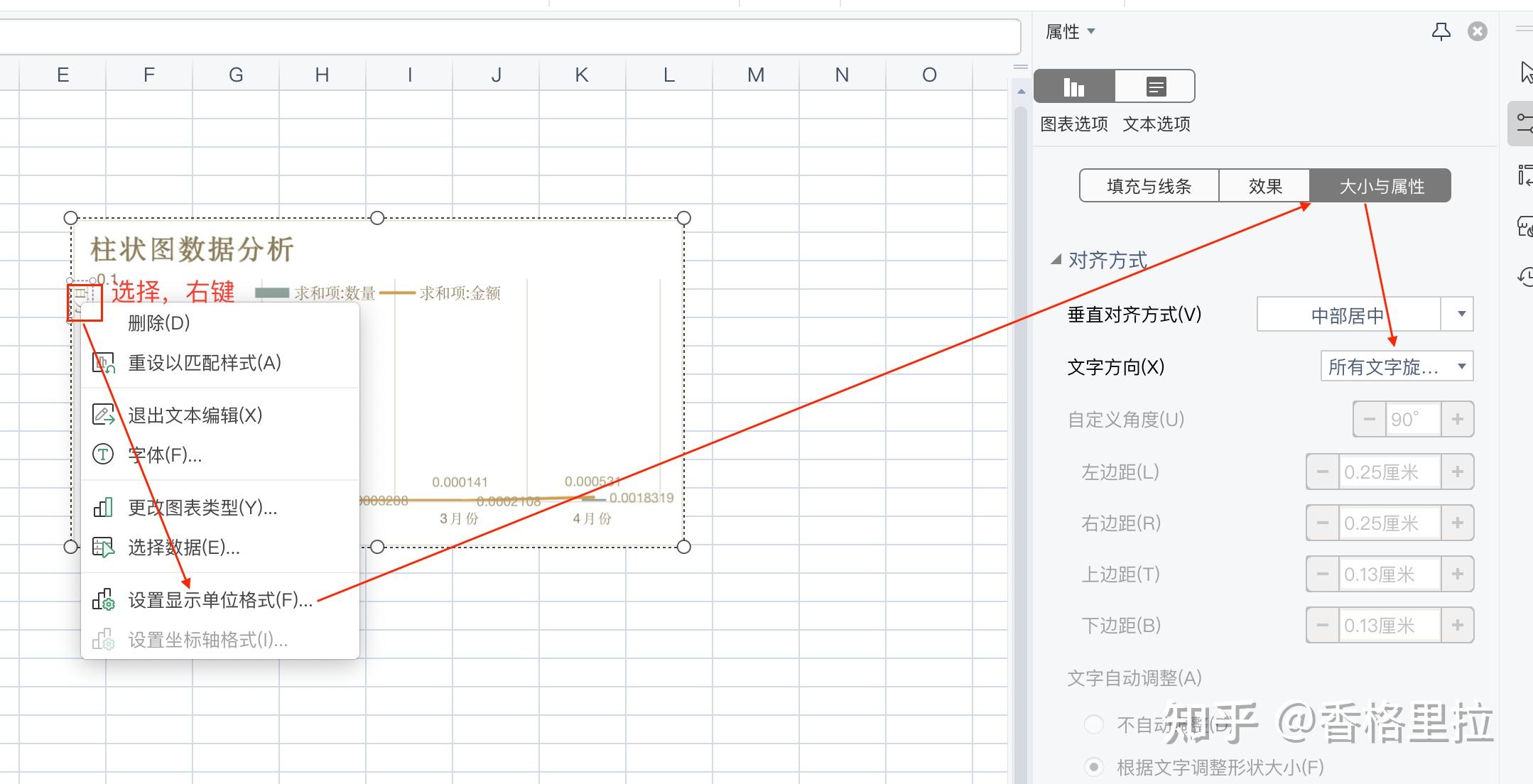Select column header K

(582, 75)
